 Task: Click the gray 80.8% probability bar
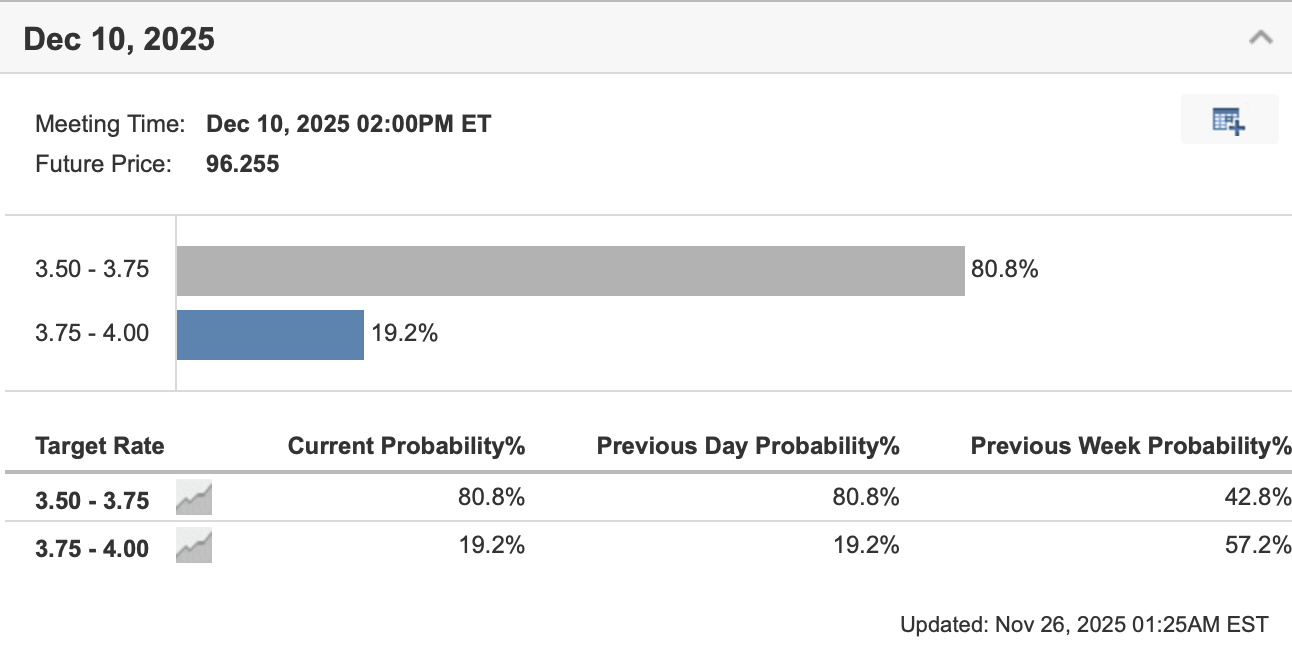click(570, 271)
